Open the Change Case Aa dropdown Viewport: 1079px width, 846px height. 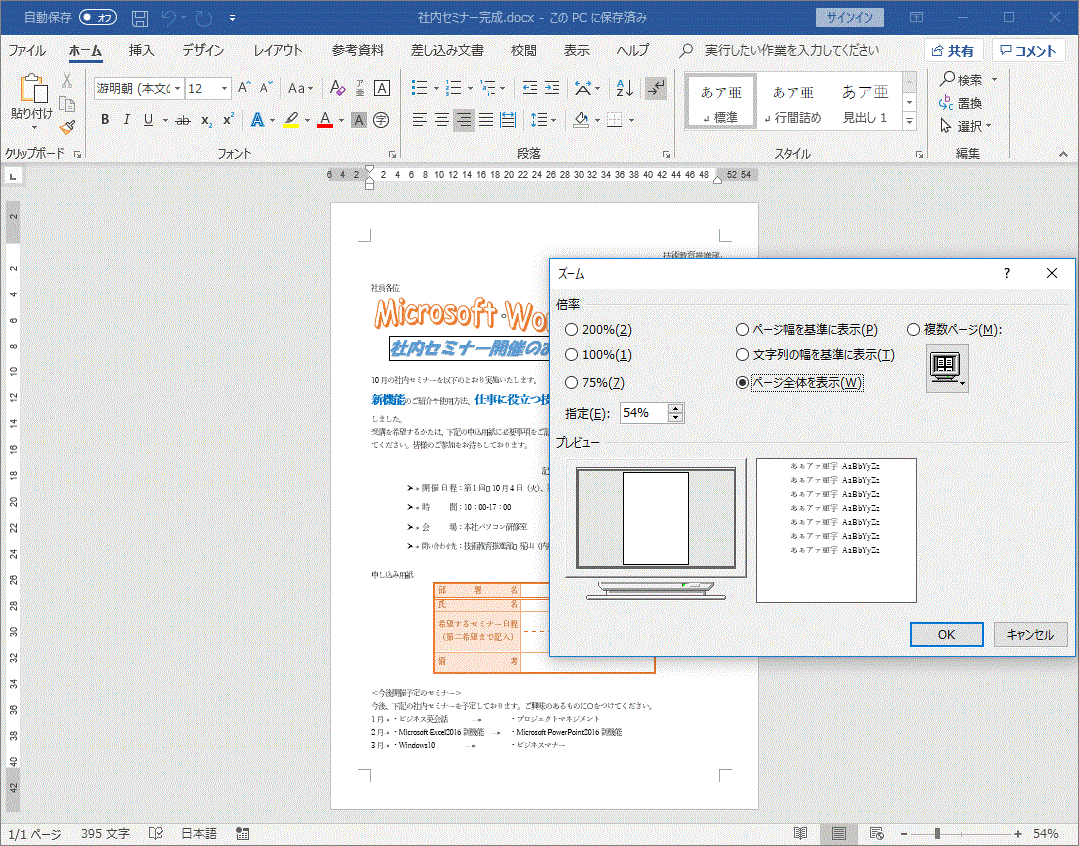click(x=300, y=88)
